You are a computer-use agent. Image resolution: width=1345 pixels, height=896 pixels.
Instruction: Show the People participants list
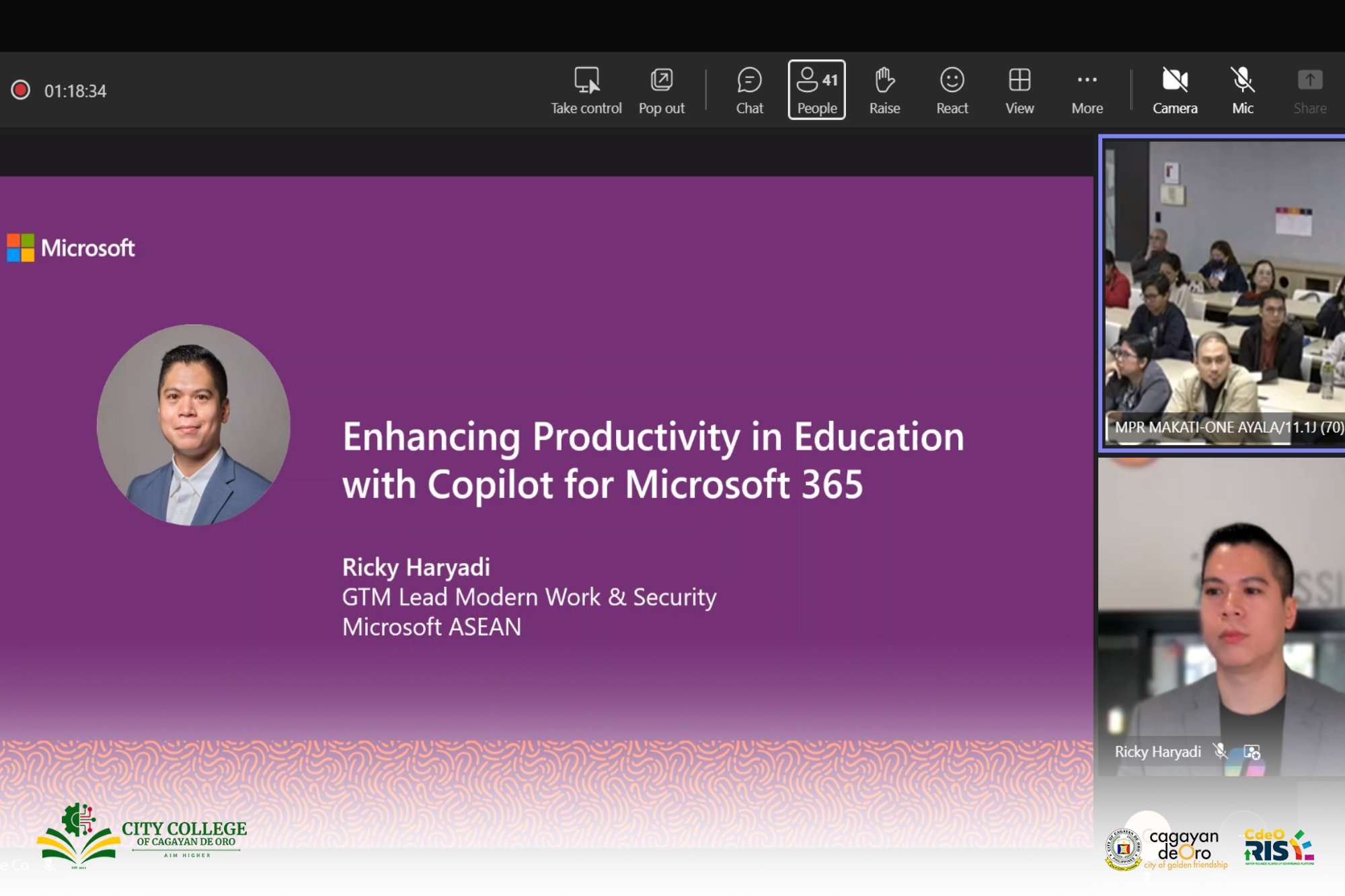click(x=816, y=90)
